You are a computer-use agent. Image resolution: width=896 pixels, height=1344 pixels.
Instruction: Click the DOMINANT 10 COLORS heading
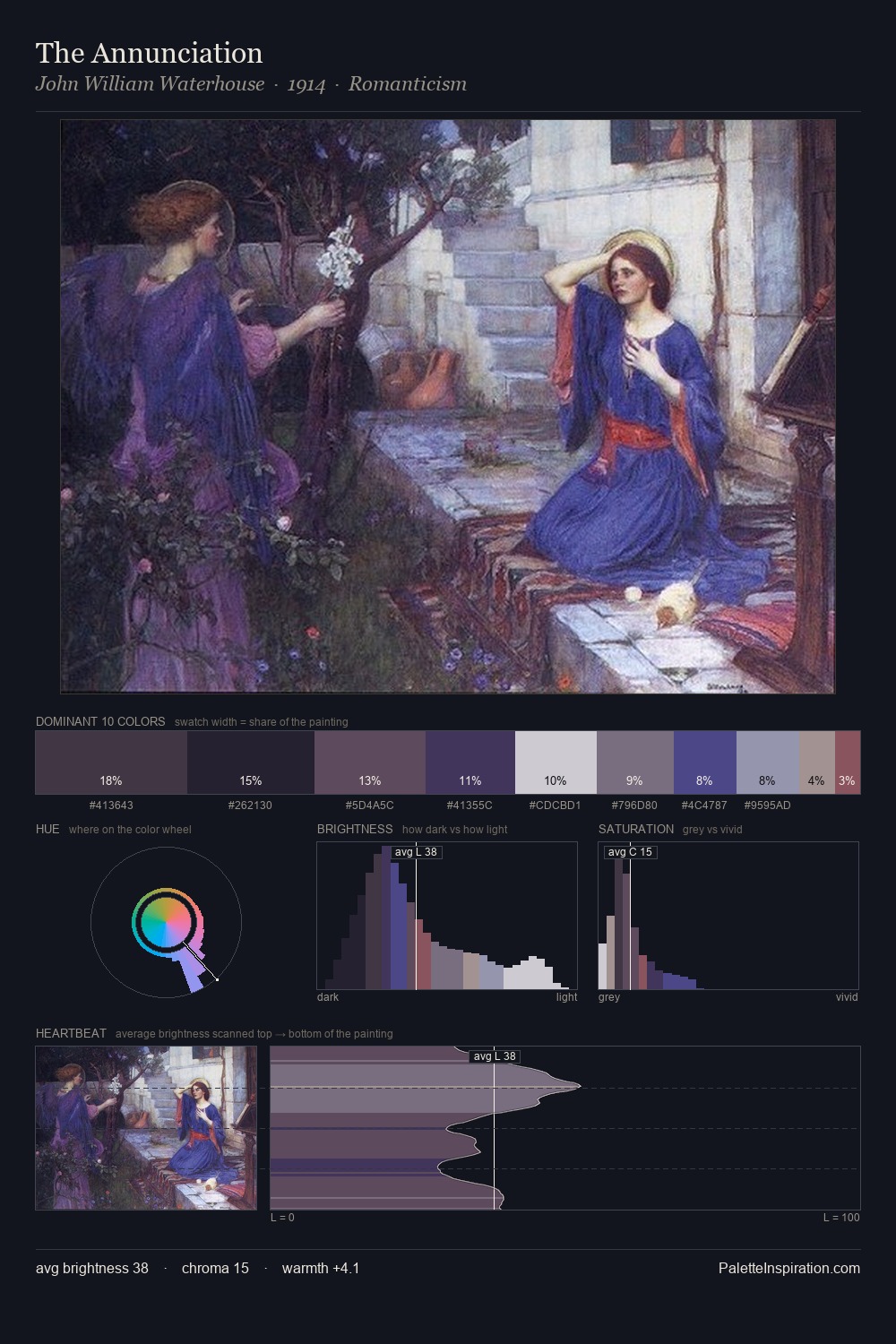100,721
